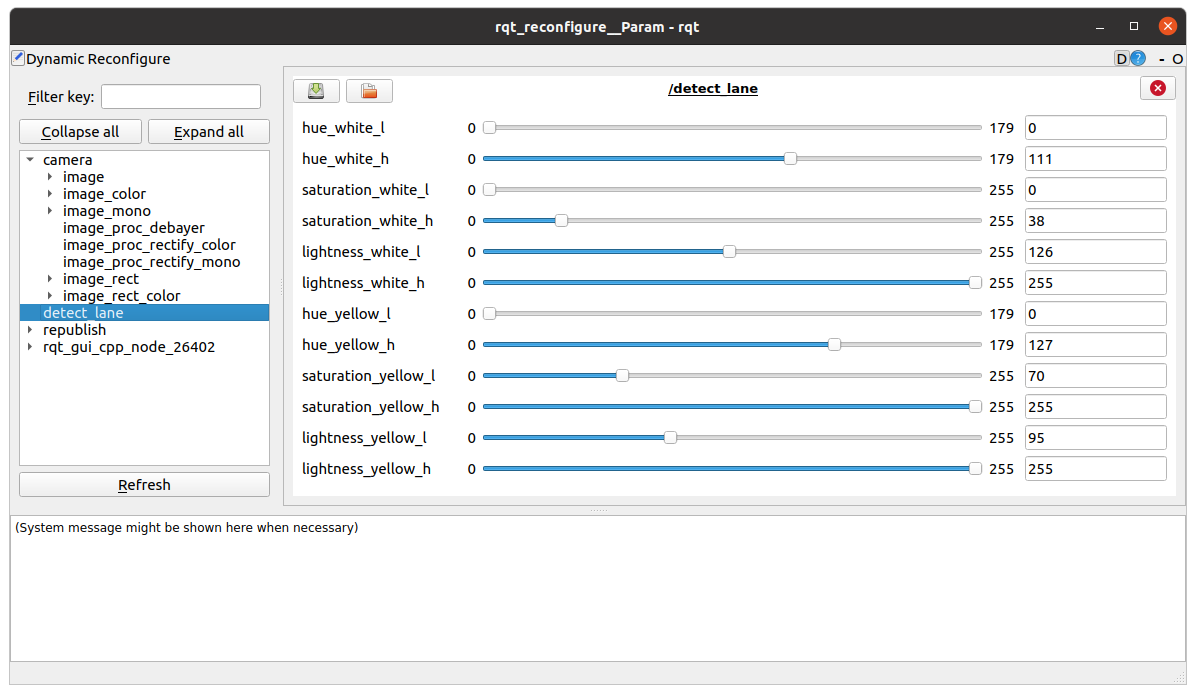Expand the rqt_gui_cpp_node_26402 node
The width and height of the screenshot is (1196, 694).
[30, 347]
